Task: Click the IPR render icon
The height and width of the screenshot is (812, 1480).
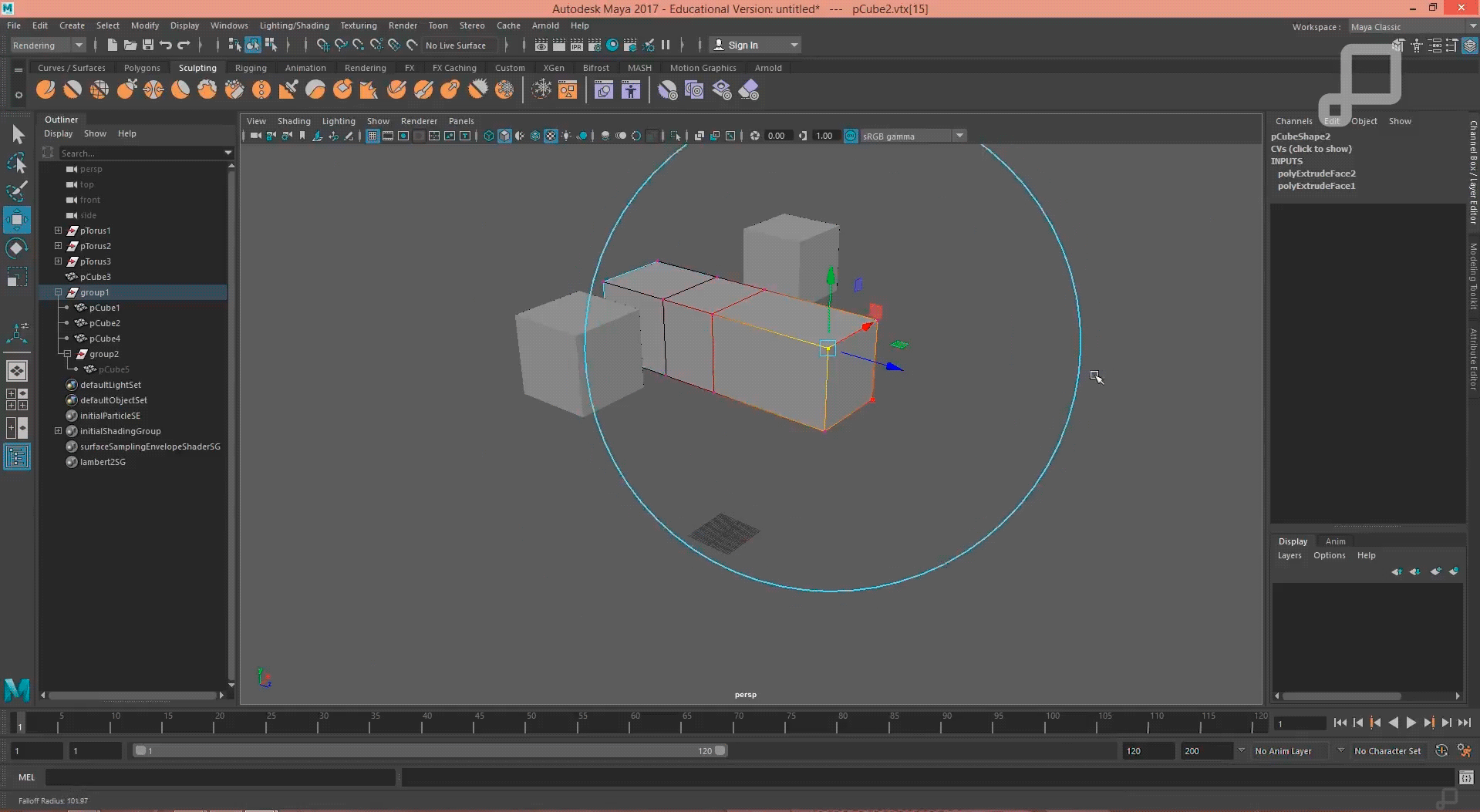Action: pos(576,45)
